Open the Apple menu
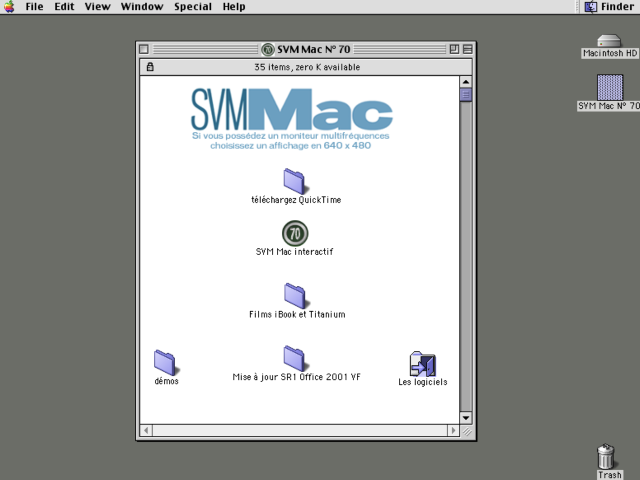Viewport: 640px width, 480px height. [9, 7]
